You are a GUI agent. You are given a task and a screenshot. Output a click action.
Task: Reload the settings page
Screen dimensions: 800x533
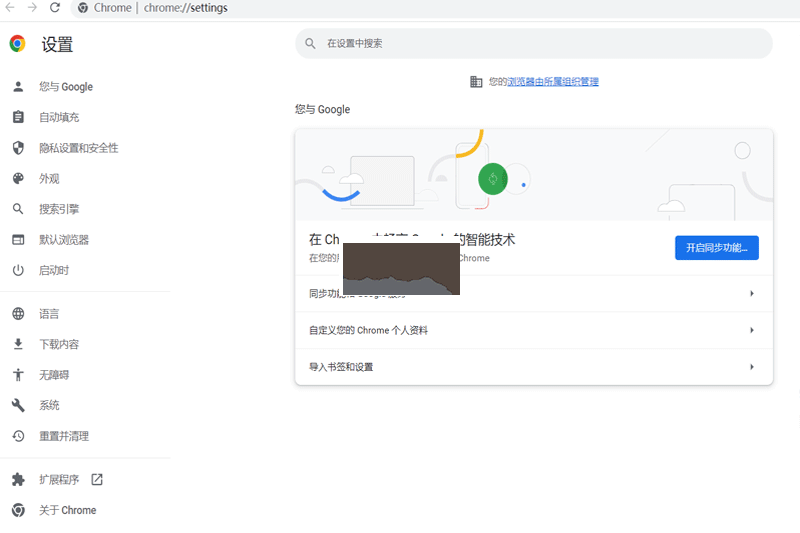point(55,8)
